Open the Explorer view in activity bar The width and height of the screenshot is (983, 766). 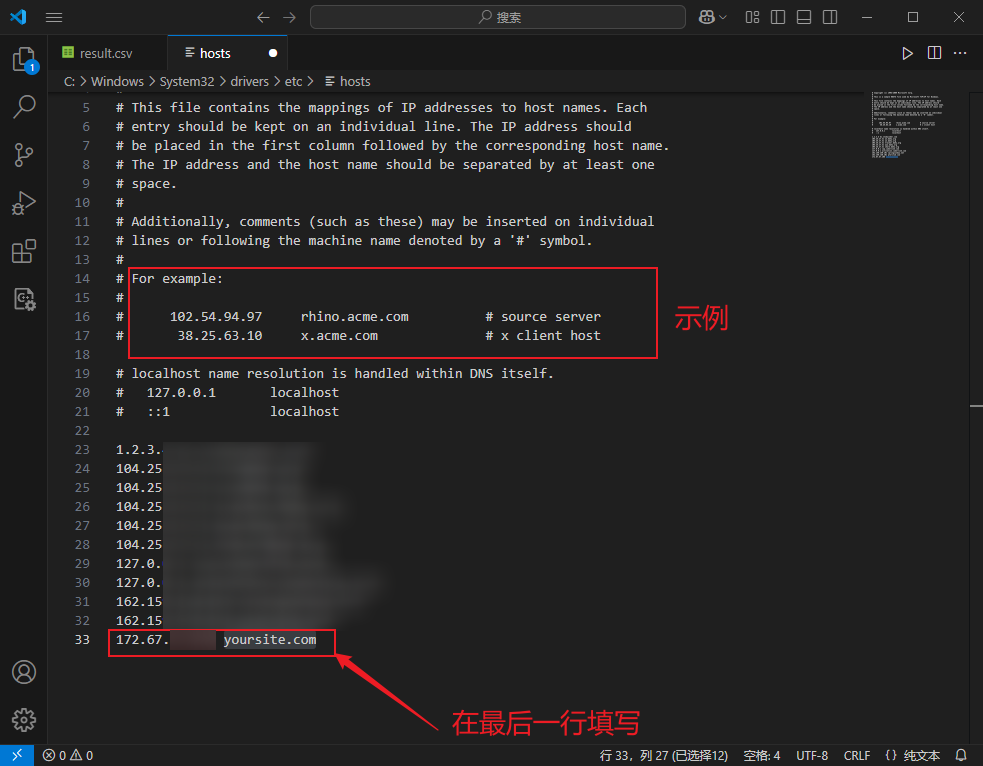click(x=24, y=60)
